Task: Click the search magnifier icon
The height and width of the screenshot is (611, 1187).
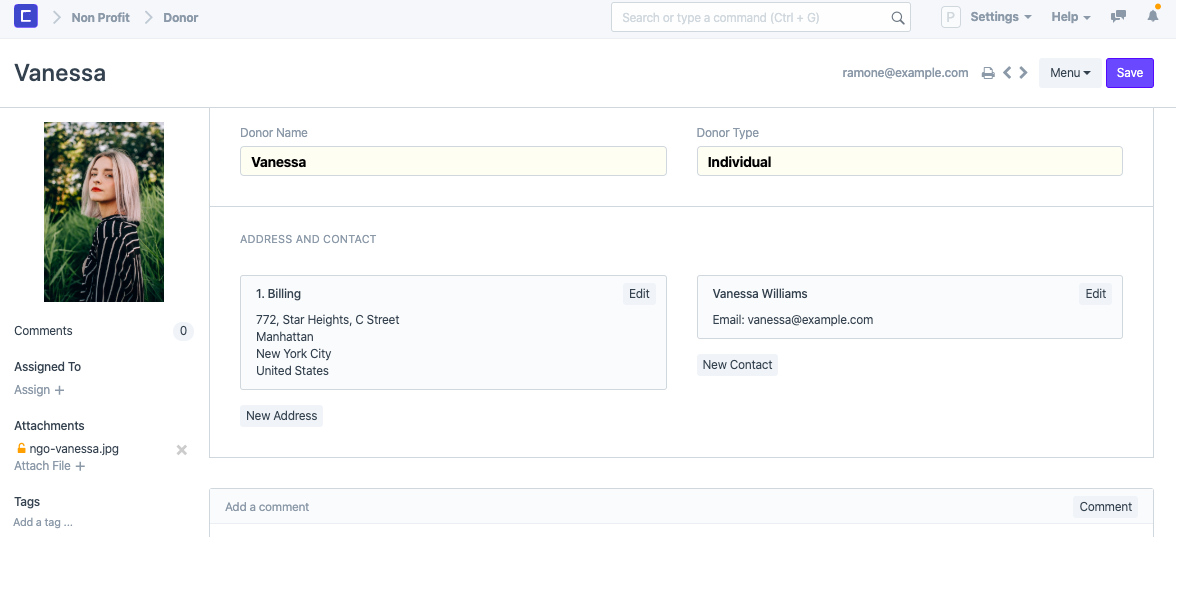Action: tap(898, 18)
